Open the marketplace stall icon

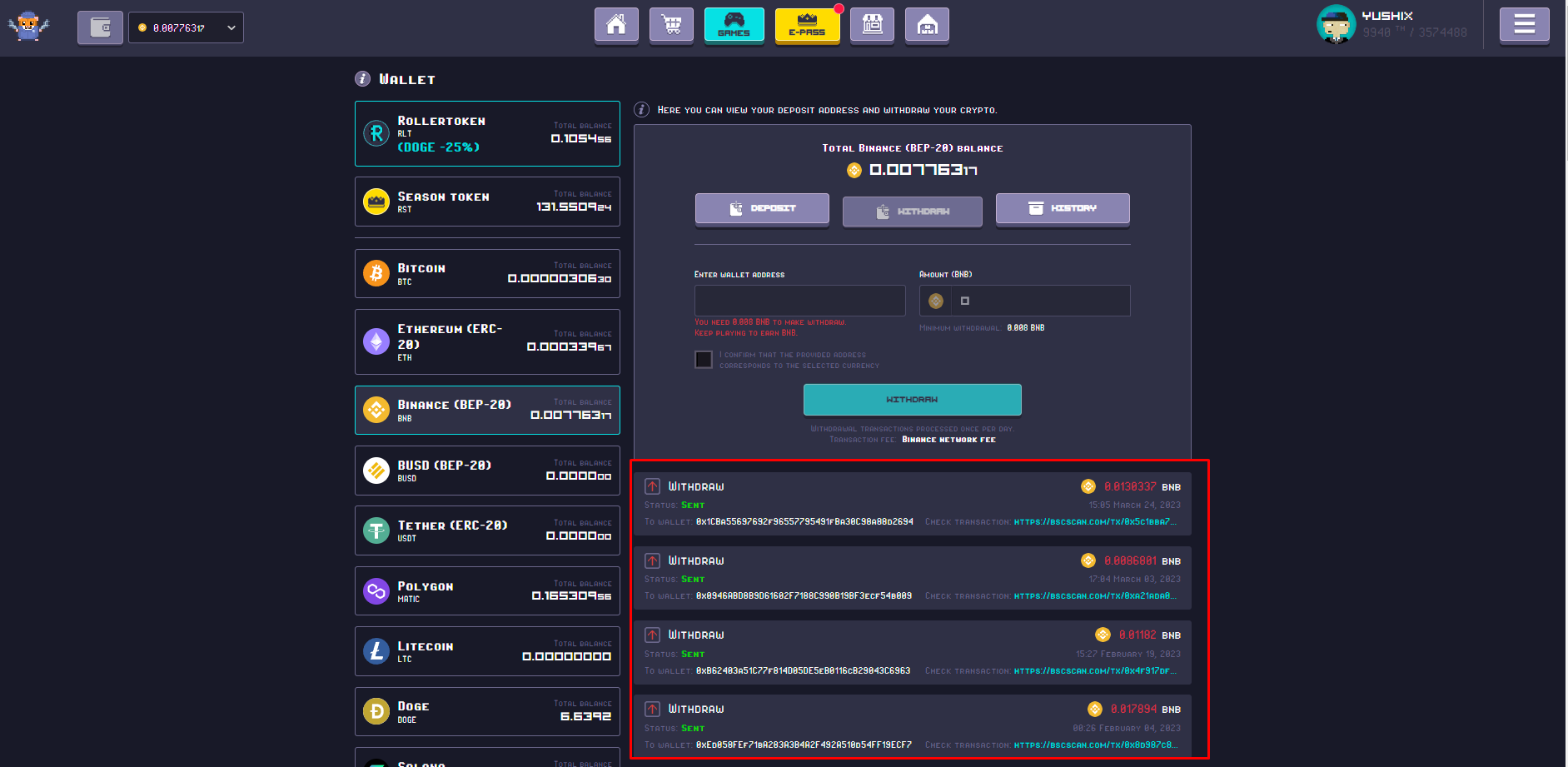tap(872, 25)
